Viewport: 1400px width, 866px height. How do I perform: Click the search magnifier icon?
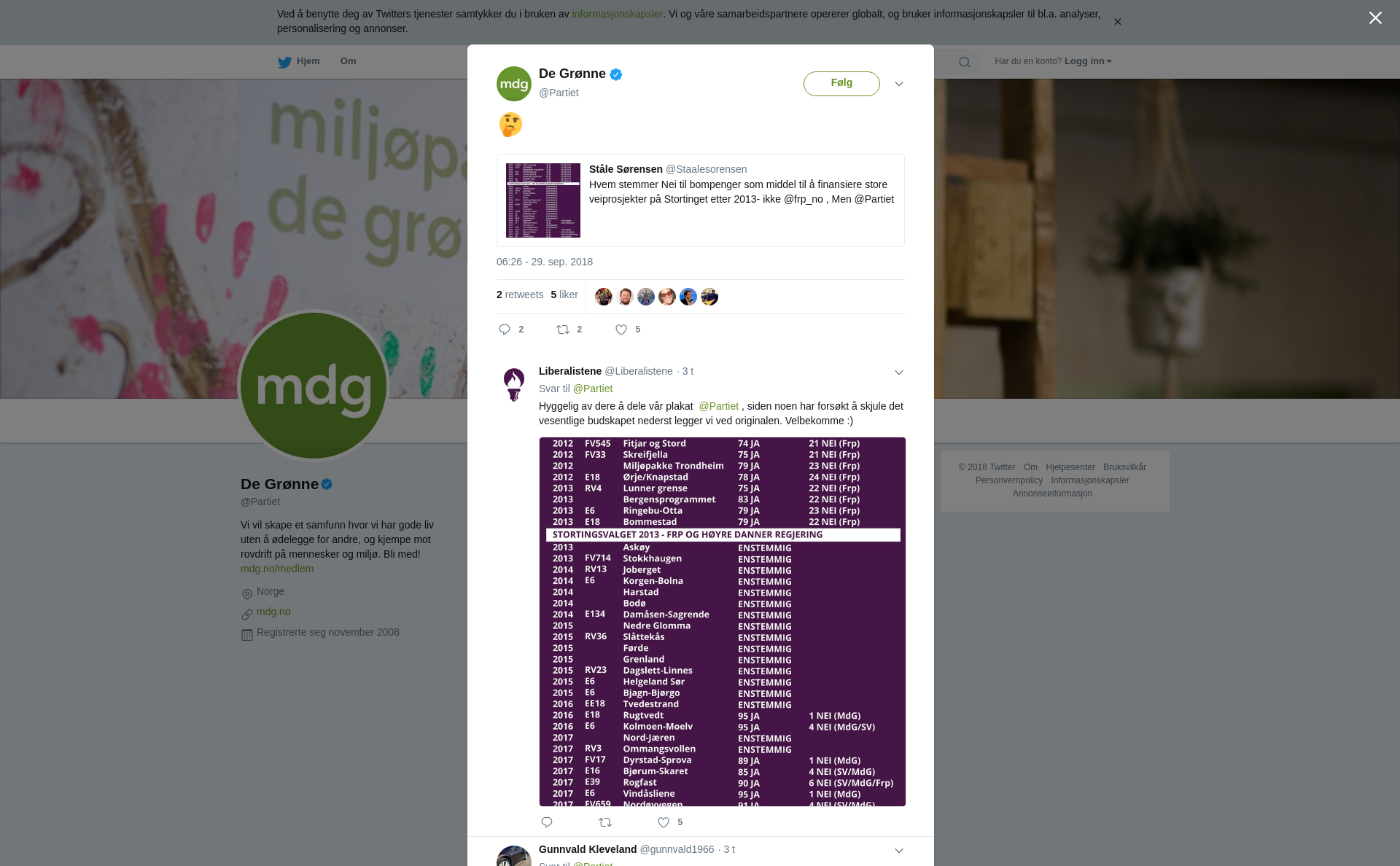coord(965,62)
